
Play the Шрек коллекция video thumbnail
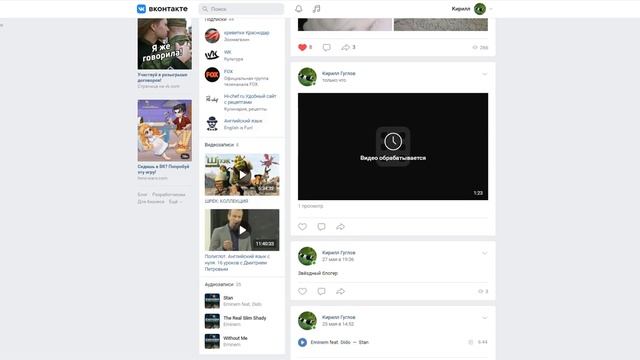[x=242, y=175]
